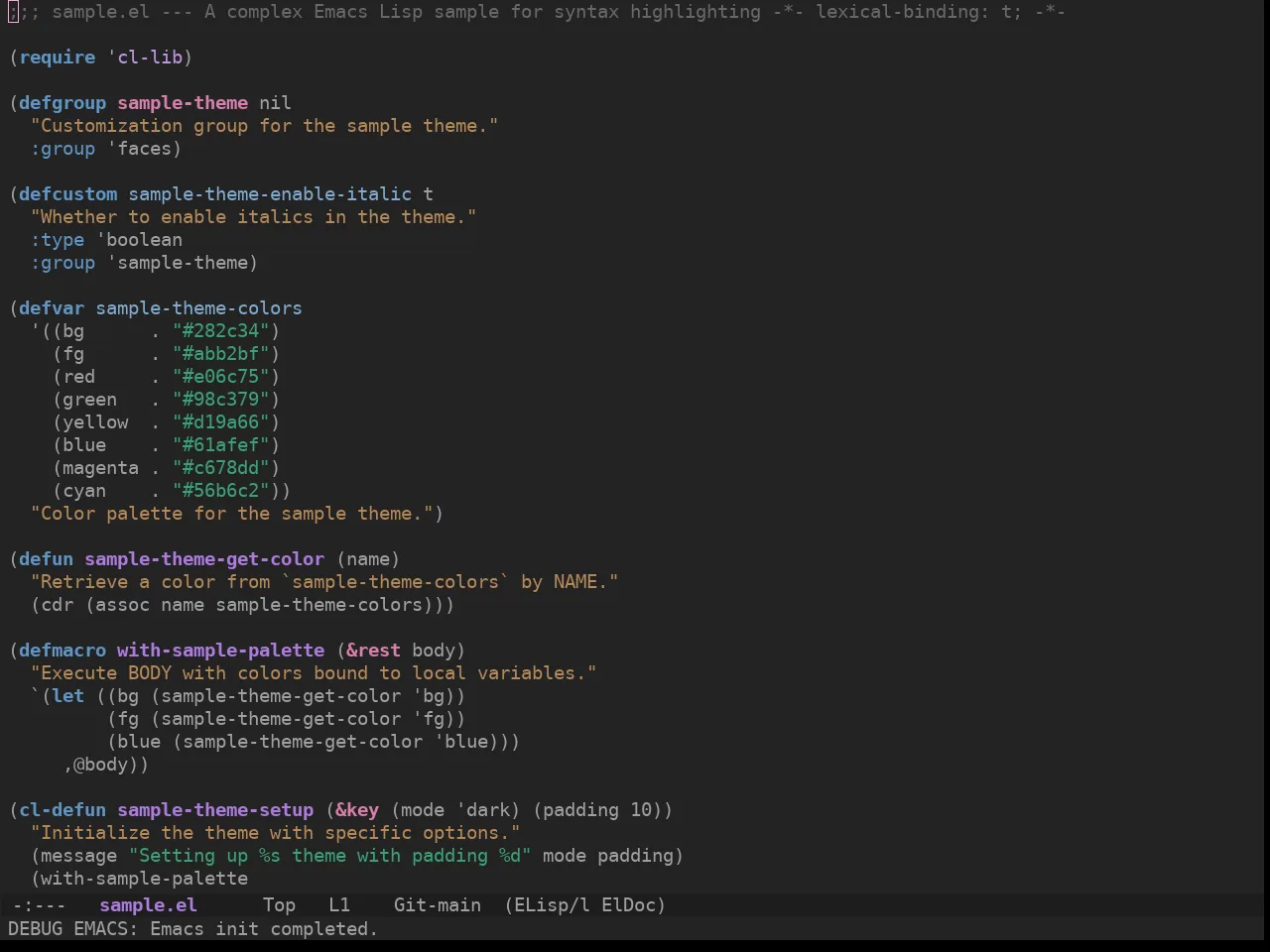Click the docstring "Customization group for the sample theme."
Screen dimensions: 1270x952
click(265, 126)
